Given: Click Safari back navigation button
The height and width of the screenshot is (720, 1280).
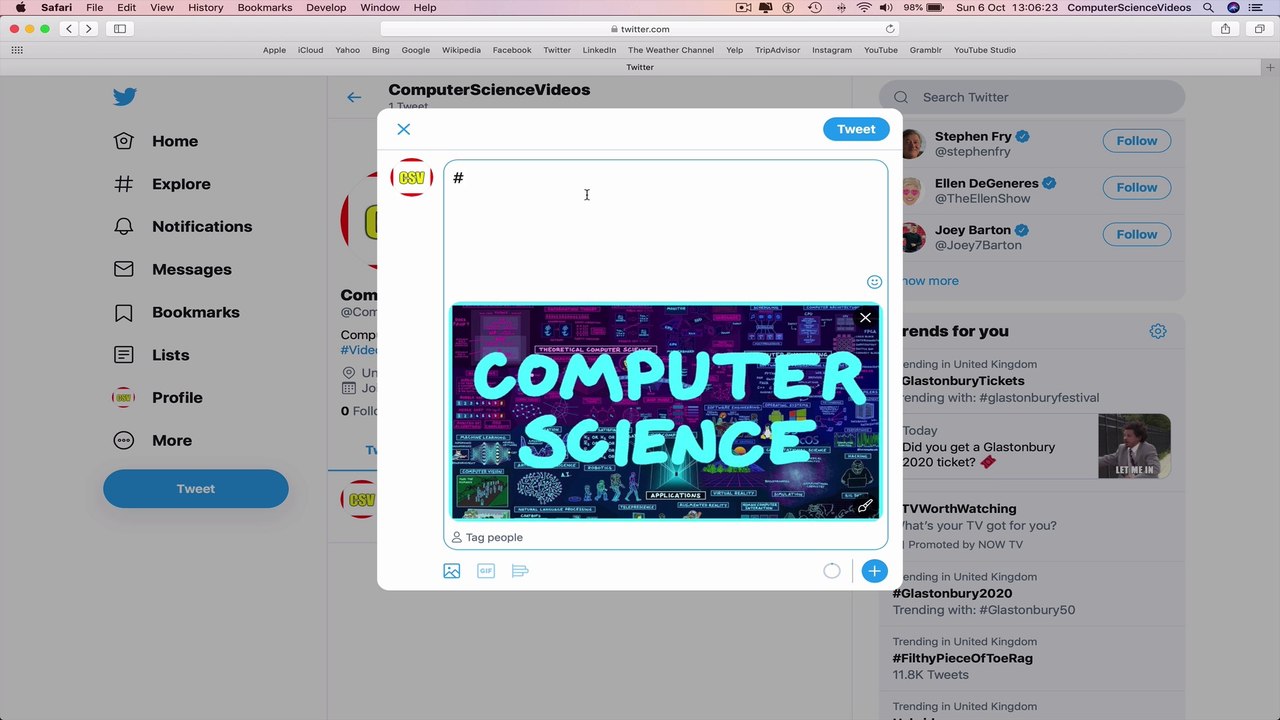Looking at the screenshot, I should pyautogui.click(x=69, y=29).
